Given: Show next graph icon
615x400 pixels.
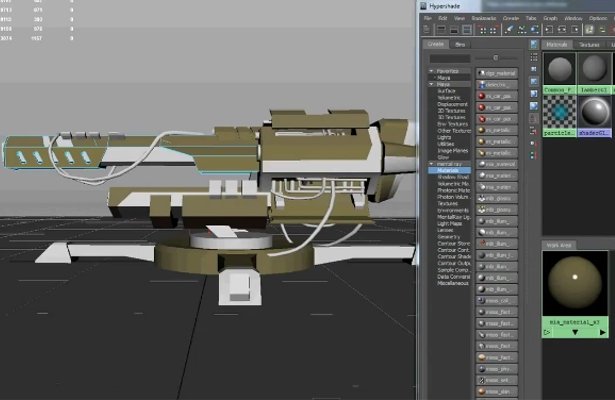Looking at the screenshot, I should click(493, 30).
